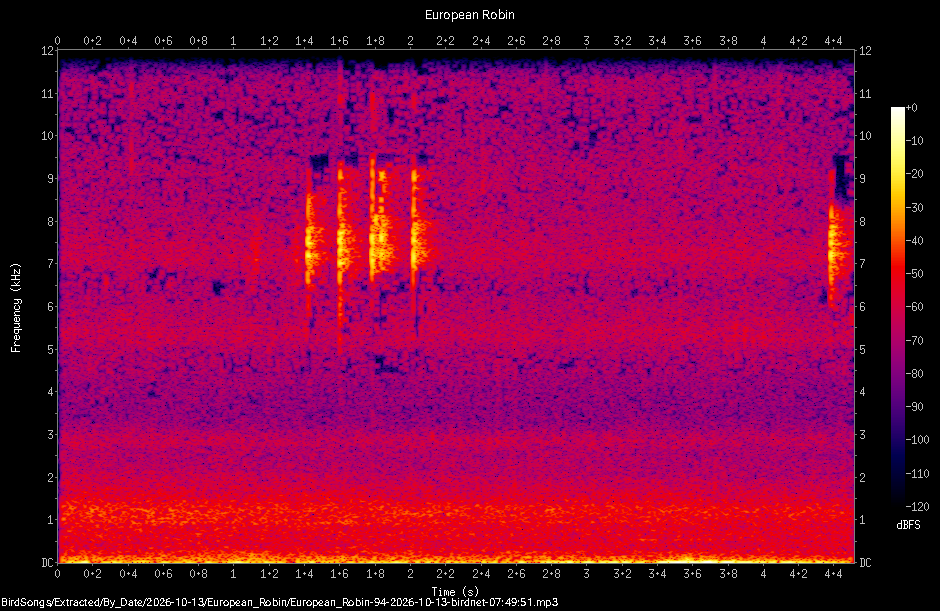Click the "7" tick on right frequency axis
Image resolution: width=940 pixels, height=611 pixels.
tap(863, 264)
